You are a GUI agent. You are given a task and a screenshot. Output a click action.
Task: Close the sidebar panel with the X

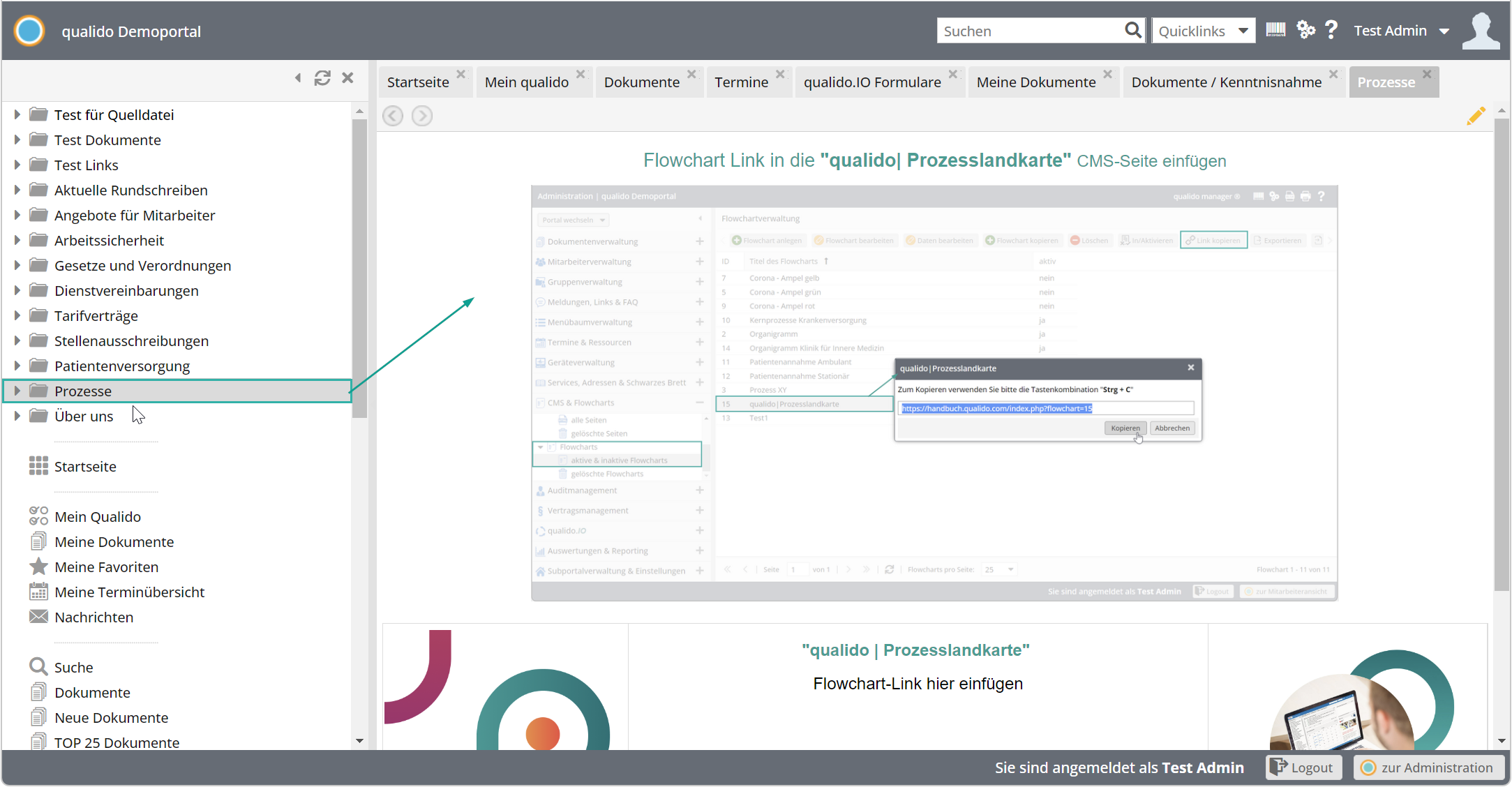[x=347, y=78]
